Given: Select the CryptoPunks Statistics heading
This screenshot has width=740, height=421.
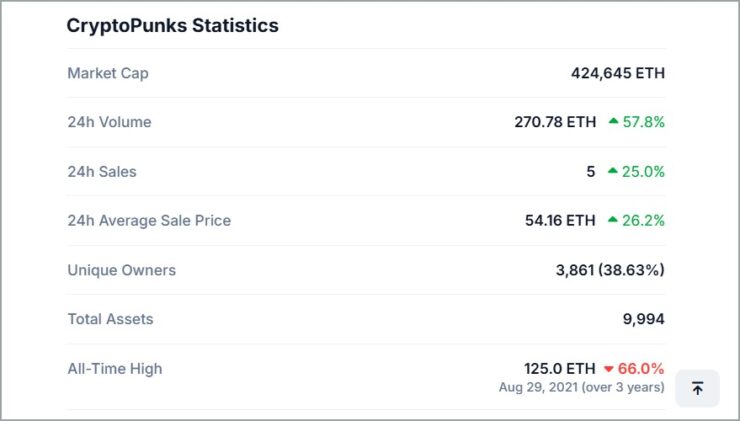Looking at the screenshot, I should (x=172, y=25).
